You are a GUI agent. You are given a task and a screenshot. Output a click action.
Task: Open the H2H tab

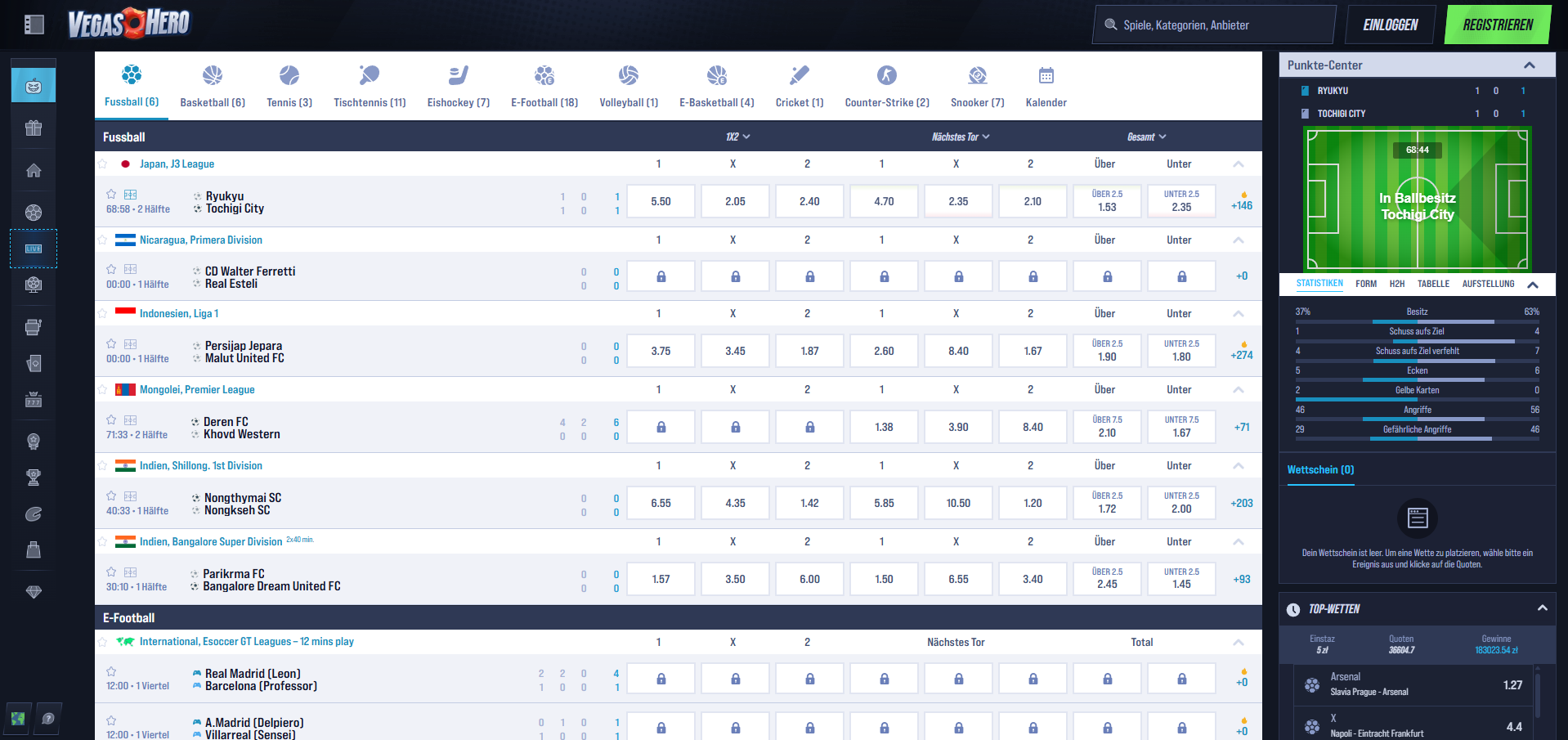click(1396, 284)
